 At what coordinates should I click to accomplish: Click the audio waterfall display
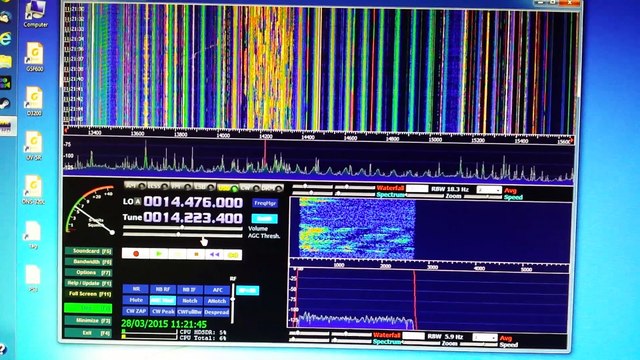(431, 229)
